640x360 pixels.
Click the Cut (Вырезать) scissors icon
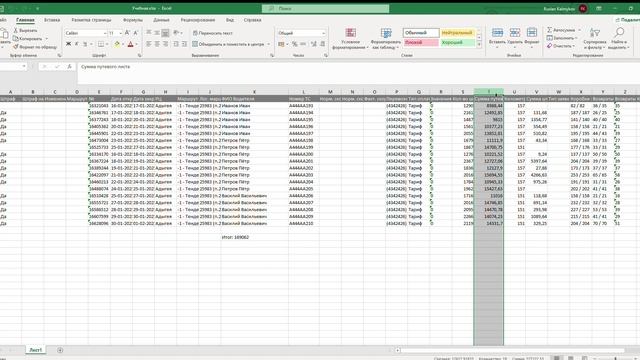tap(16, 31)
